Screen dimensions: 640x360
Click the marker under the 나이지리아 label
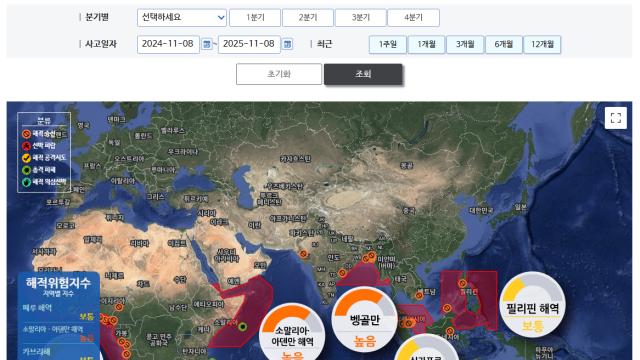click(119, 307)
